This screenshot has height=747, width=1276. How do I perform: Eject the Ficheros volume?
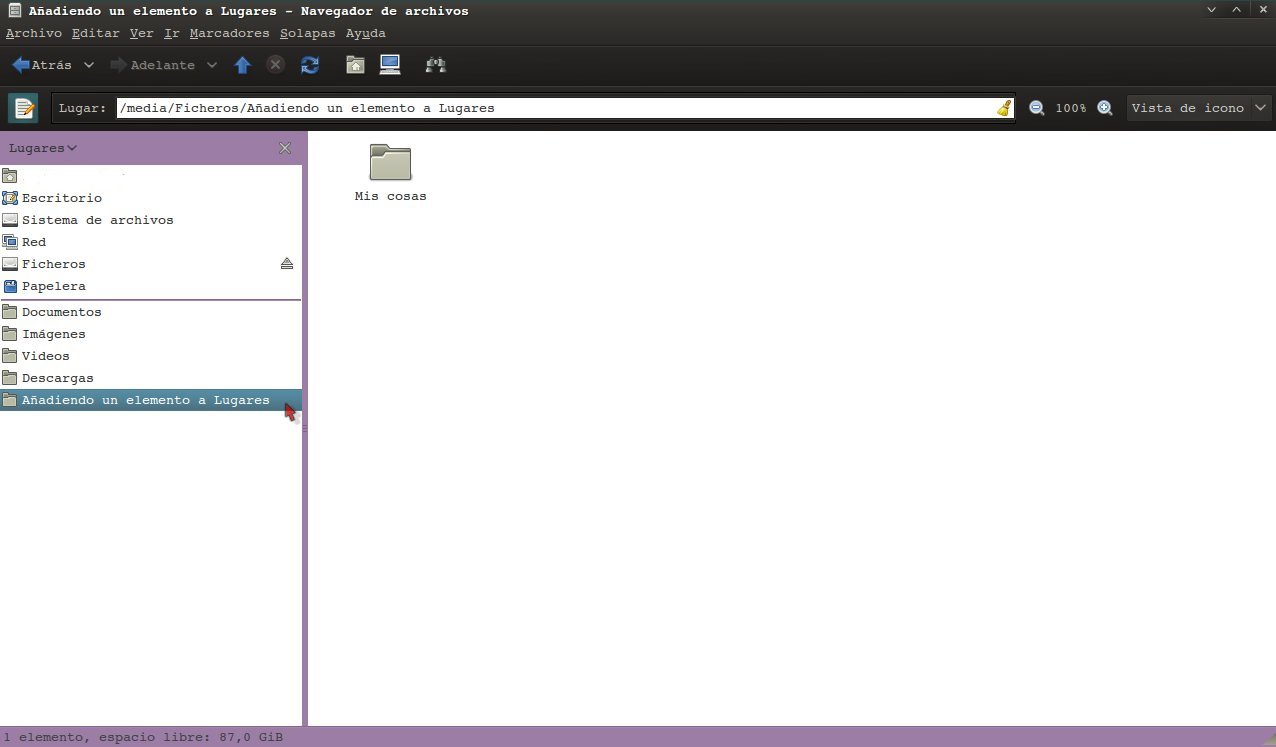[x=287, y=264]
